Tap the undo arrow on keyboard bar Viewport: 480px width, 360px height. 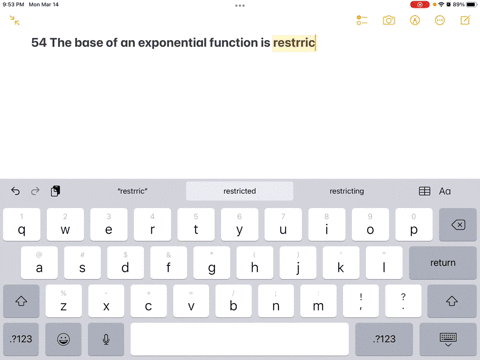click(x=16, y=191)
